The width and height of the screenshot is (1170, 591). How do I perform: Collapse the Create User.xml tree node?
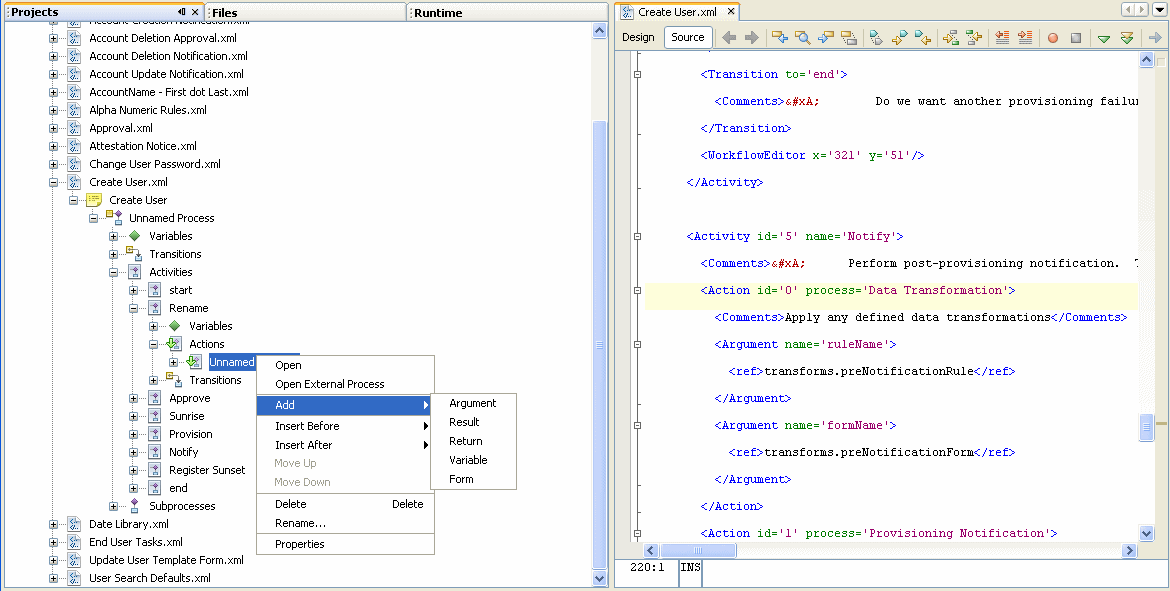click(x=54, y=182)
